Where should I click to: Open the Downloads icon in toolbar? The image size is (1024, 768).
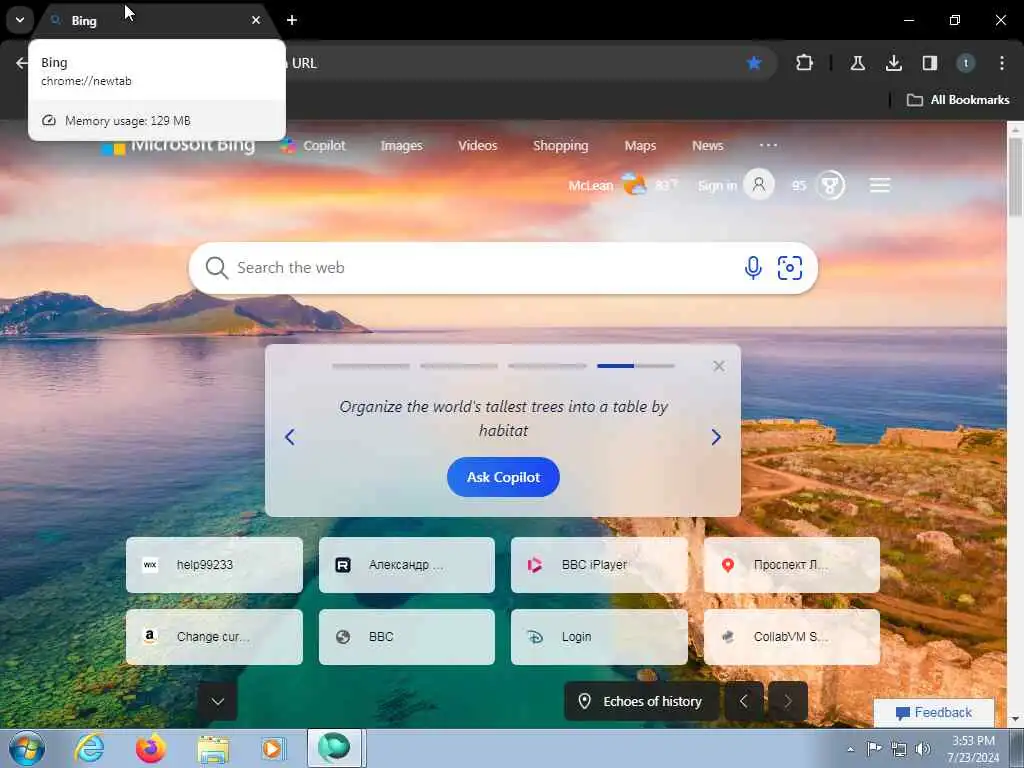(x=893, y=63)
